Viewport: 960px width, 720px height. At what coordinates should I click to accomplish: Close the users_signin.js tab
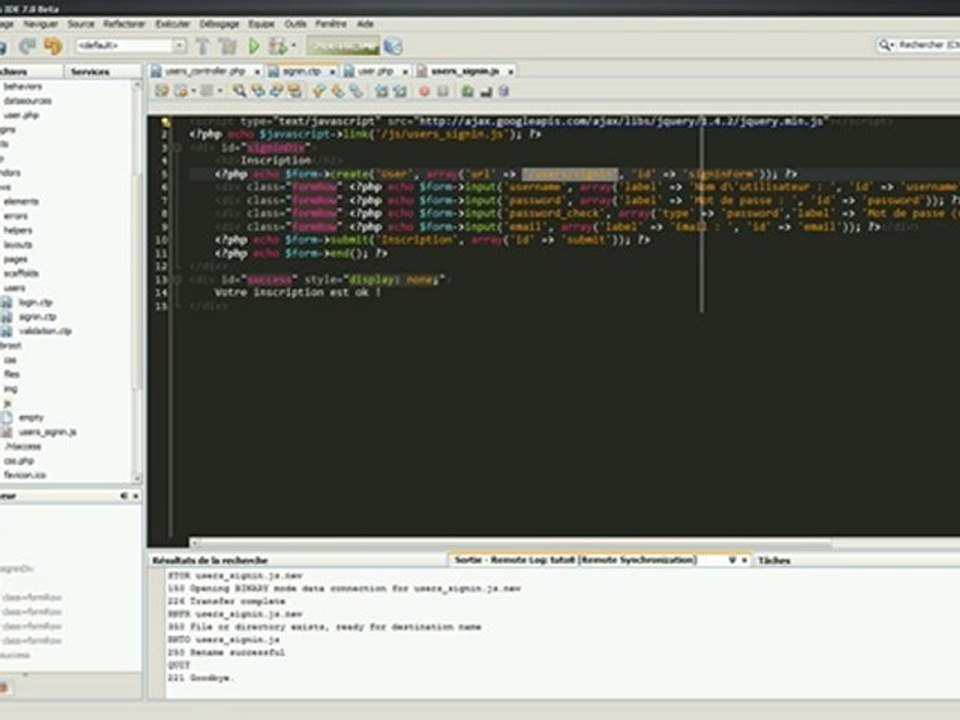point(510,72)
